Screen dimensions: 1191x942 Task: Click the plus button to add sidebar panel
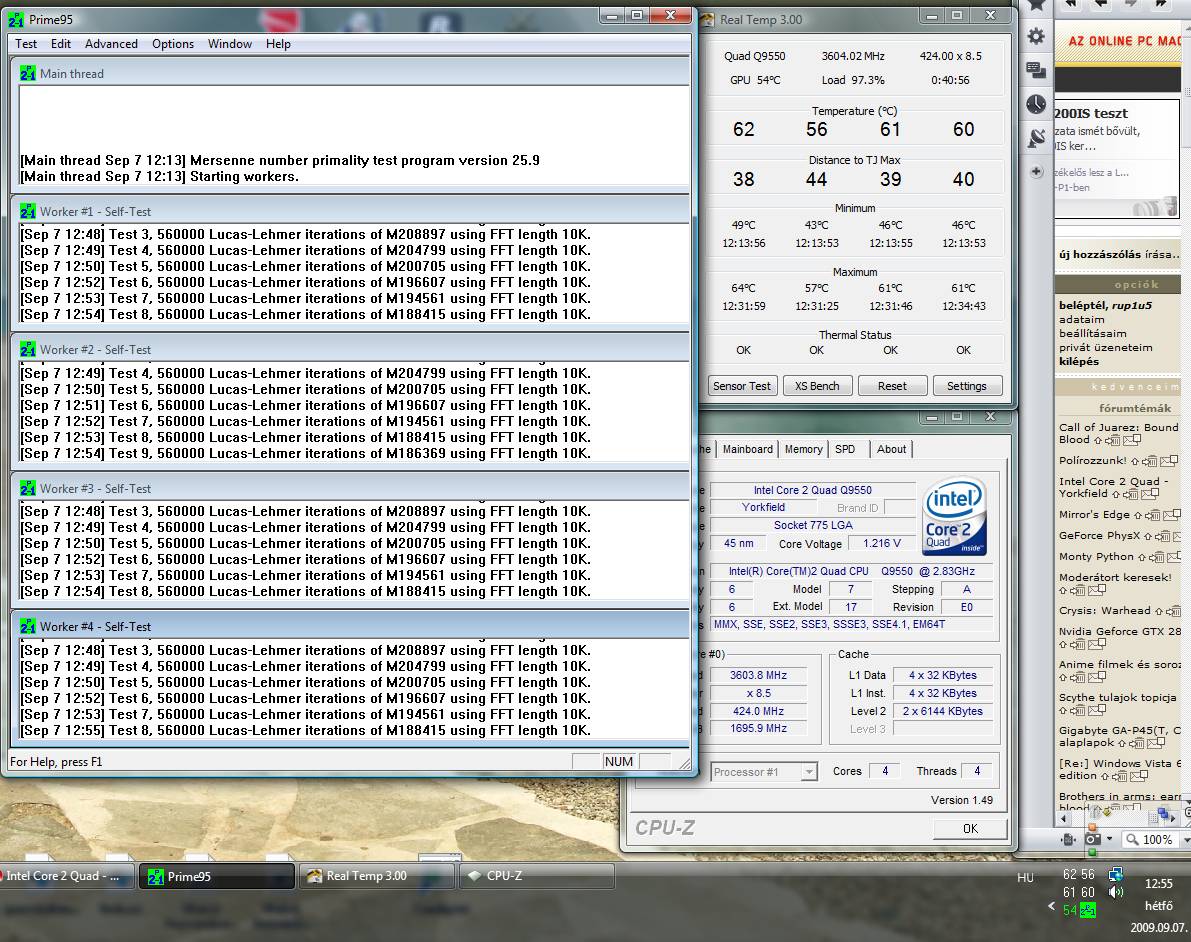(1036, 172)
